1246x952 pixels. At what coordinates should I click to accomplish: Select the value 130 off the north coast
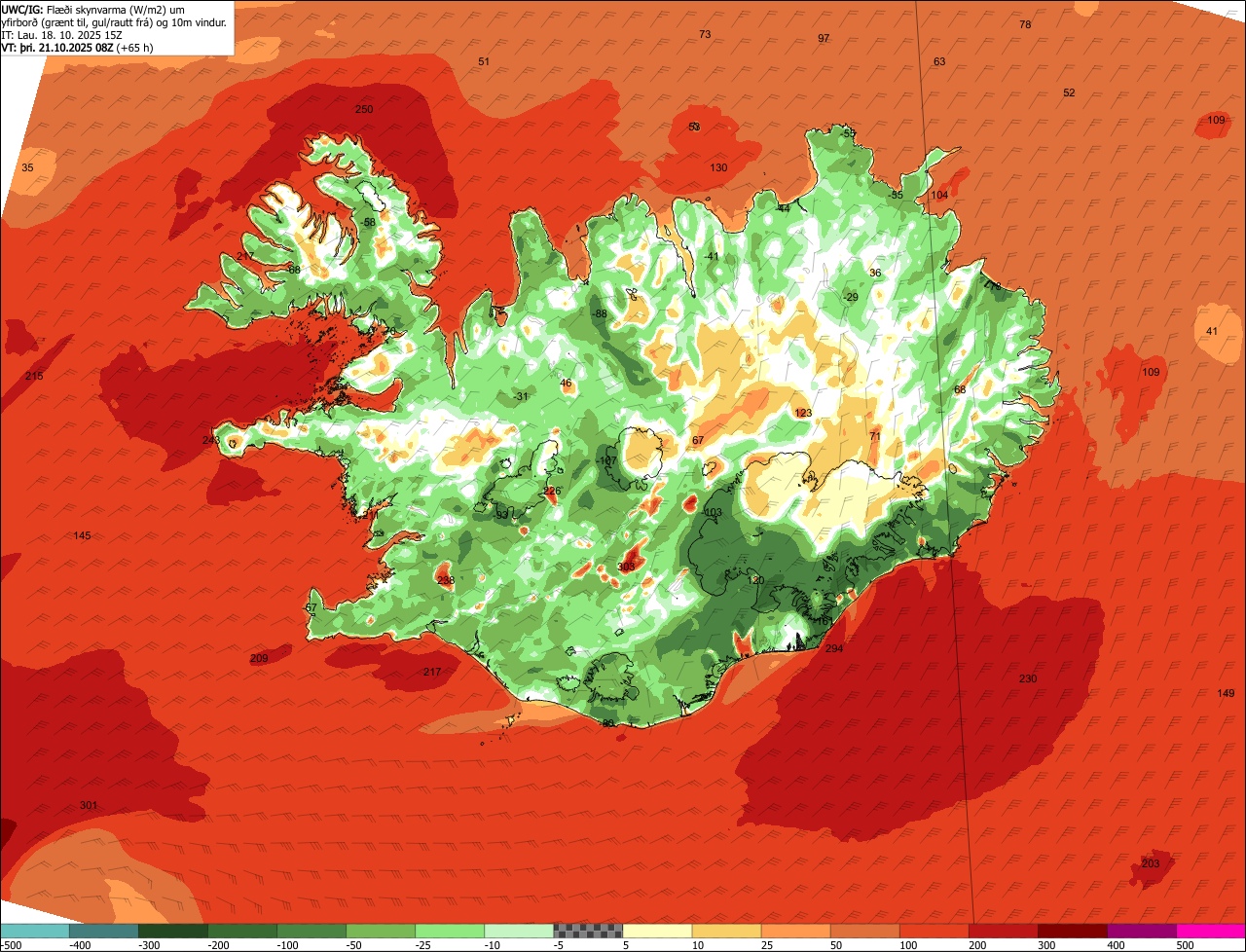pyautogui.click(x=718, y=167)
